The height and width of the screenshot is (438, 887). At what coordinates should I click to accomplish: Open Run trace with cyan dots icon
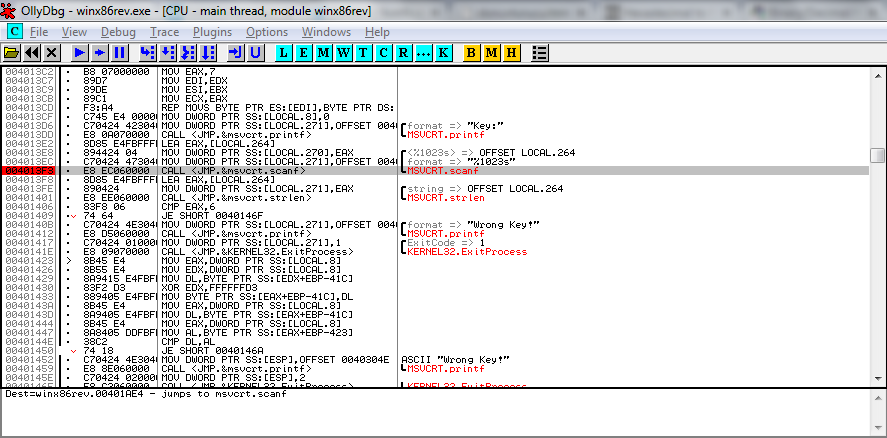(423, 53)
